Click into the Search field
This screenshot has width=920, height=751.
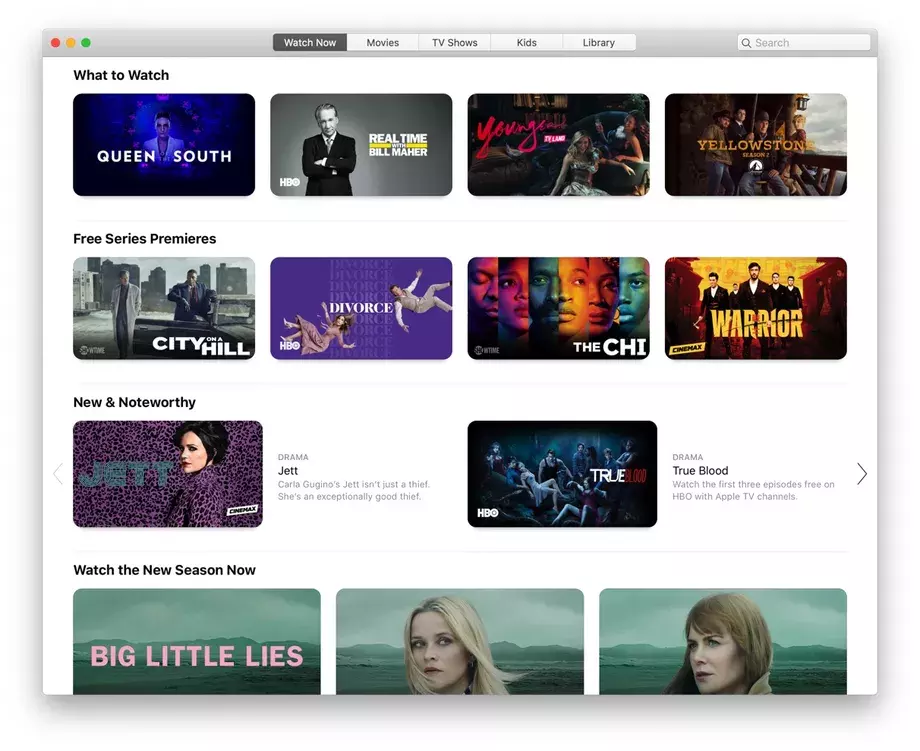click(x=804, y=42)
